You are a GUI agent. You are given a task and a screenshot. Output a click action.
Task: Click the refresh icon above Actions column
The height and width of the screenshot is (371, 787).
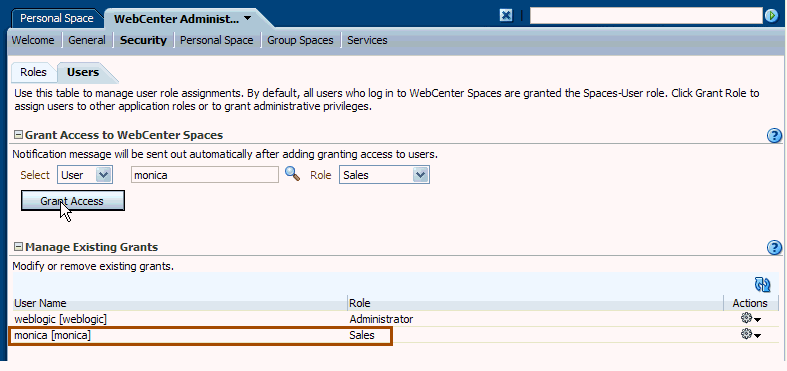(762, 285)
